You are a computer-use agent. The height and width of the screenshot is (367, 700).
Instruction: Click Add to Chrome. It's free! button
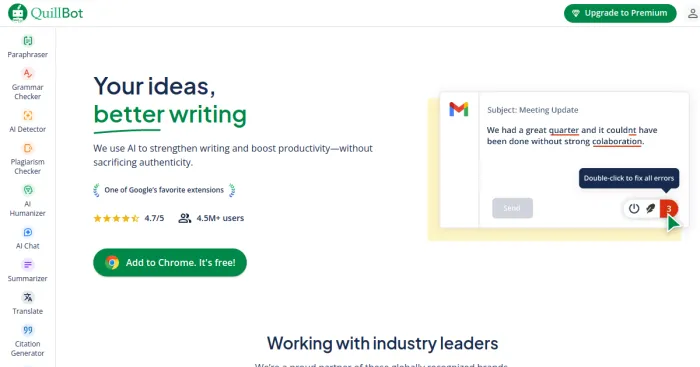pos(170,263)
